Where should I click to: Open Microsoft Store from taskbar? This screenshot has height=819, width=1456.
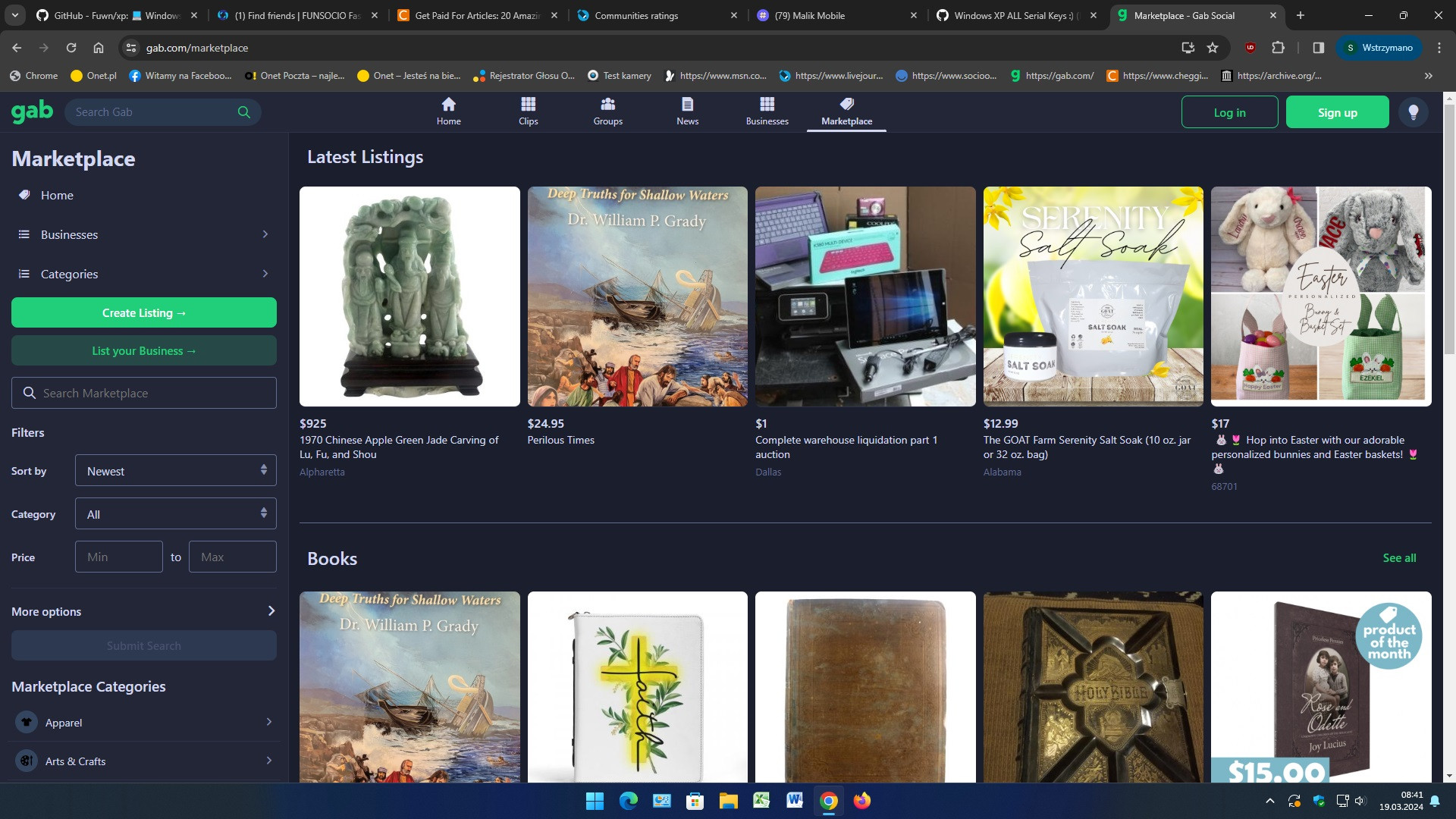pos(695,801)
